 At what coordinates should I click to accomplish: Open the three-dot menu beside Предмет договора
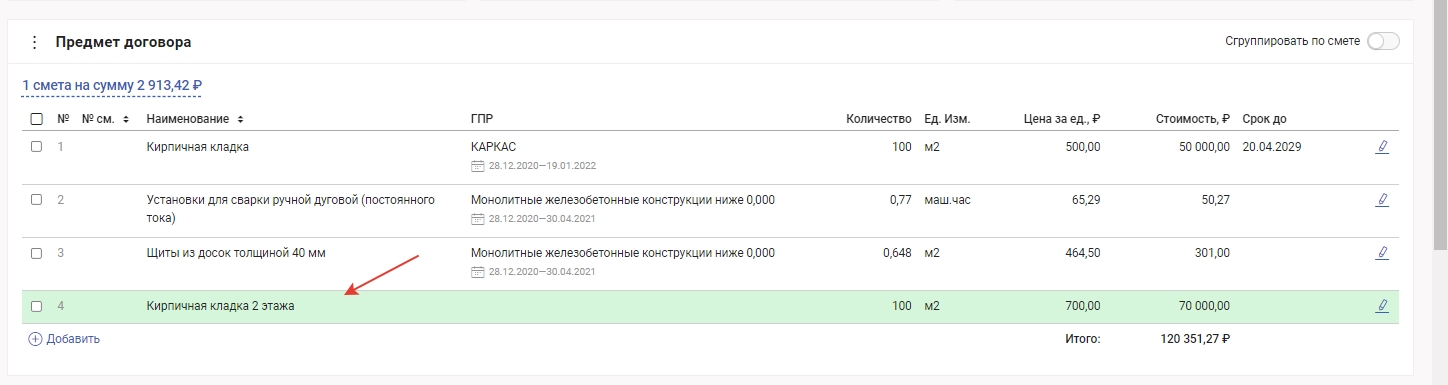[35, 42]
